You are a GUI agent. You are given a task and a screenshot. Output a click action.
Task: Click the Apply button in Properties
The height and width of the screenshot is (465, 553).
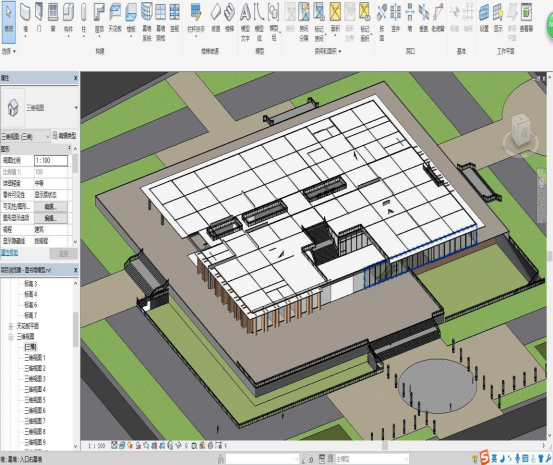63,254
